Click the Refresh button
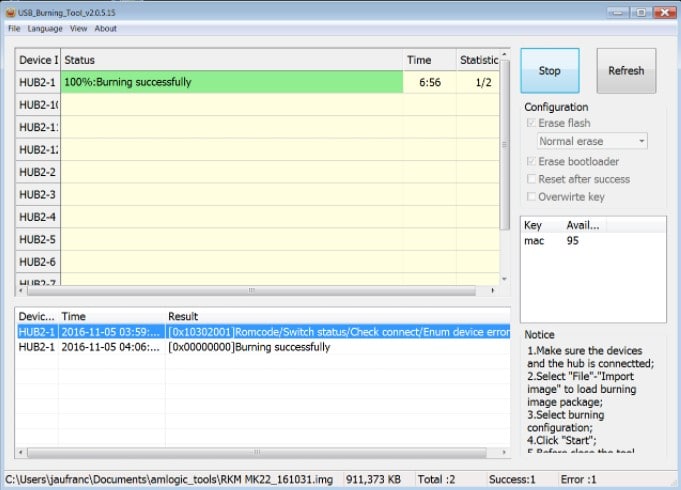The image size is (681, 490). point(626,71)
